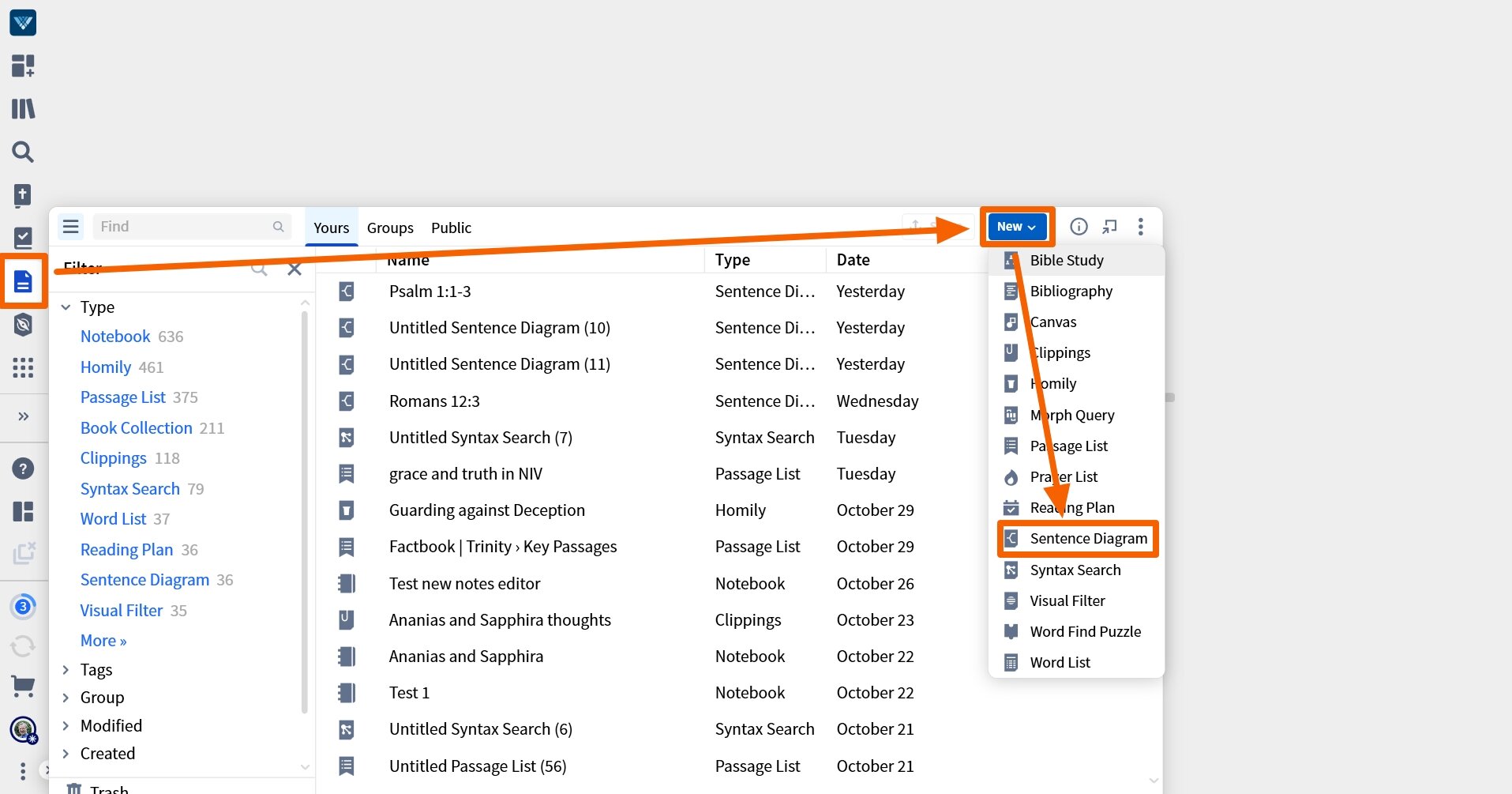Sort the list by the Type column header
This screenshot has height=794, width=1512.
(733, 260)
